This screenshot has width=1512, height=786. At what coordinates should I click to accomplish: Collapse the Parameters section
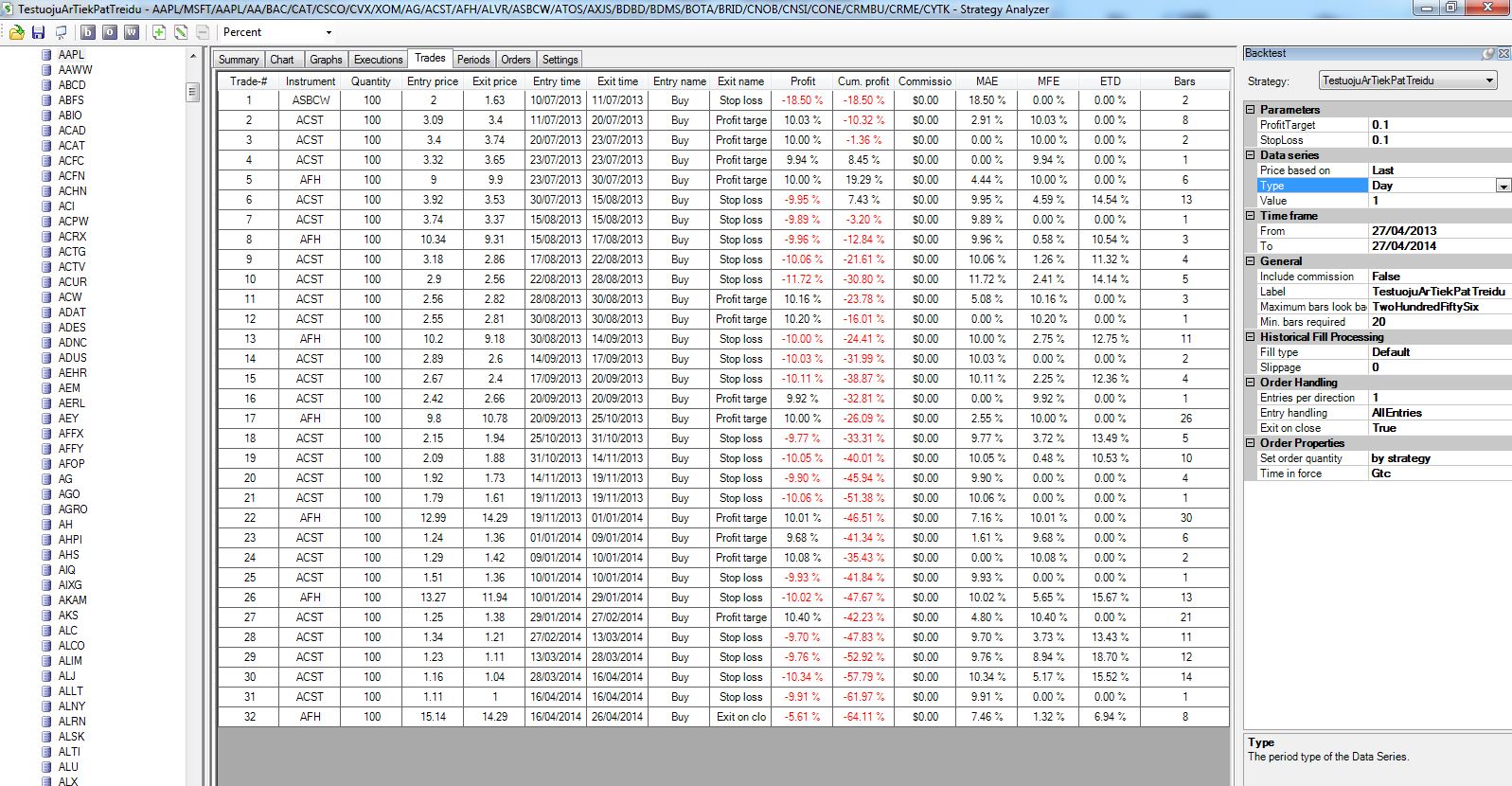[1251, 110]
